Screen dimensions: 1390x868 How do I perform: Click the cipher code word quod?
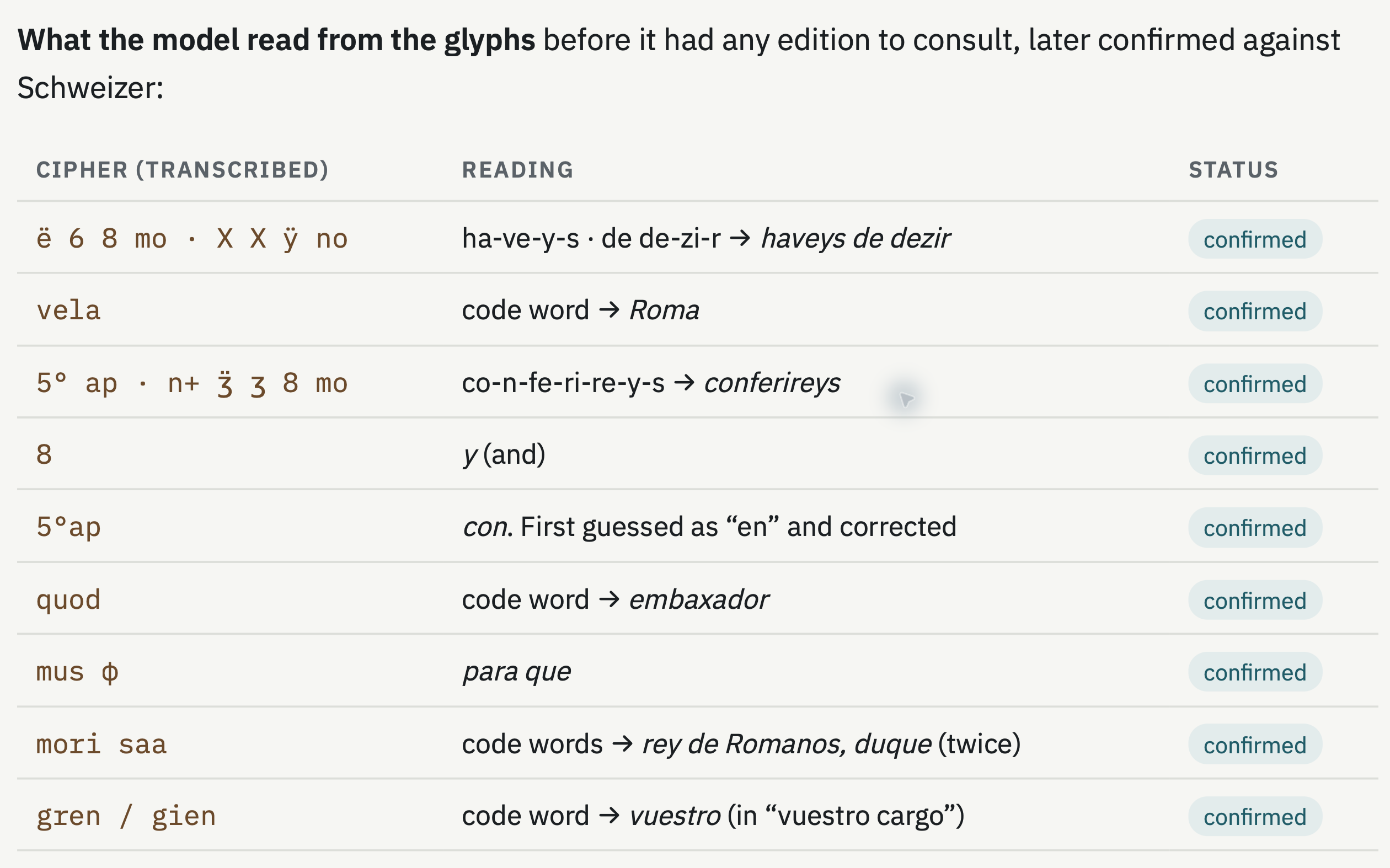68,600
